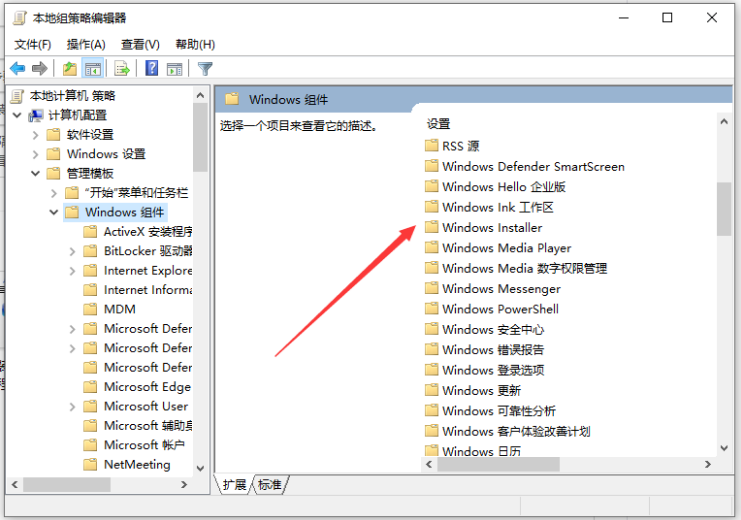741x520 pixels.
Task: Click the 计算机配置 computer icon
Action: click(x=36, y=115)
